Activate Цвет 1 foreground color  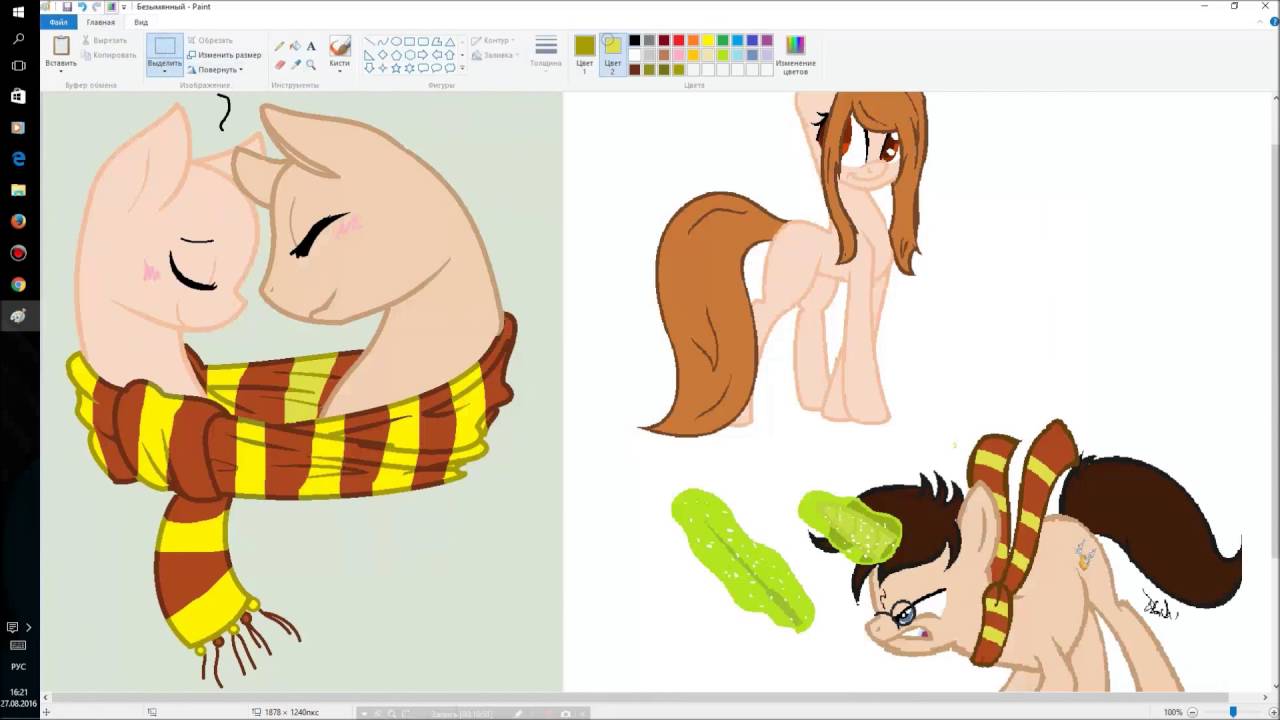(585, 55)
